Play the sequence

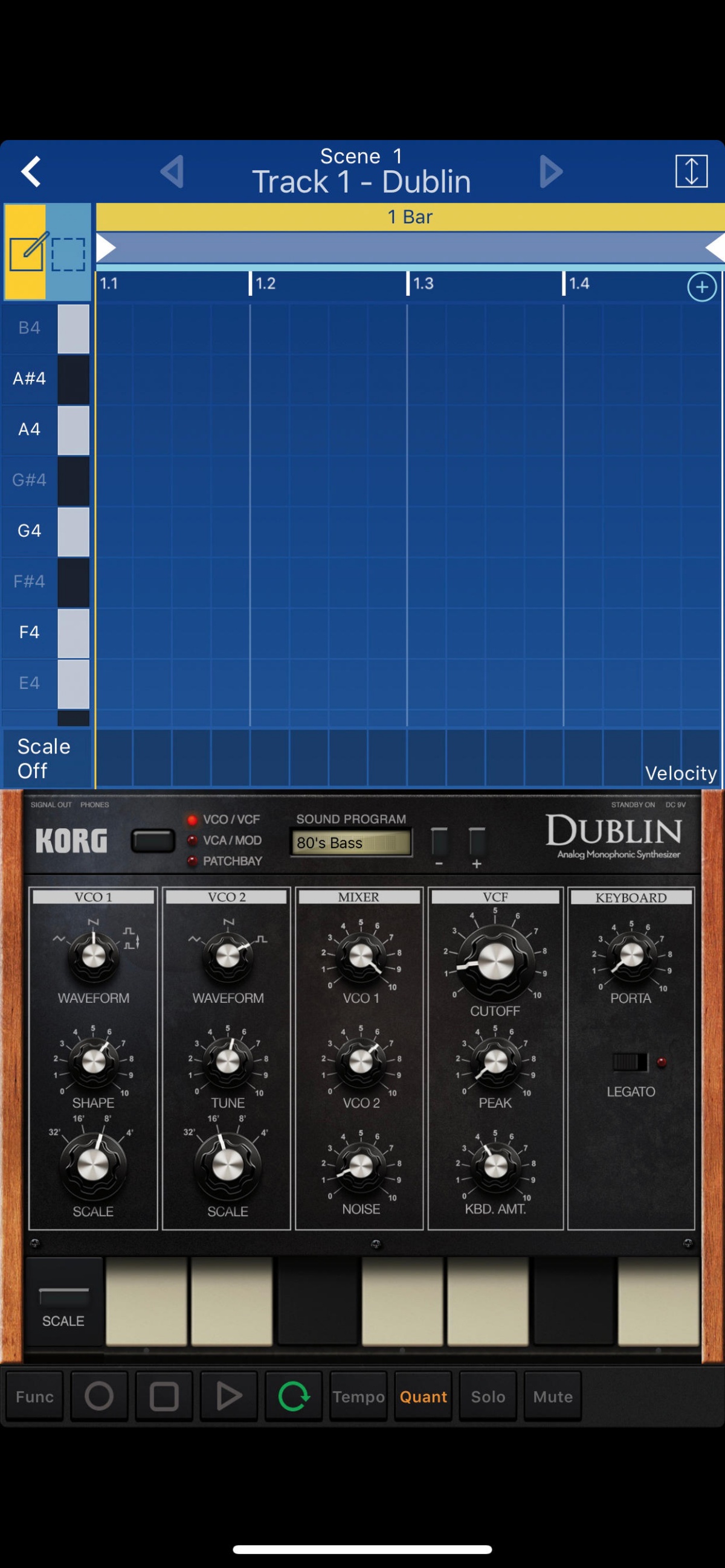pos(228,1397)
